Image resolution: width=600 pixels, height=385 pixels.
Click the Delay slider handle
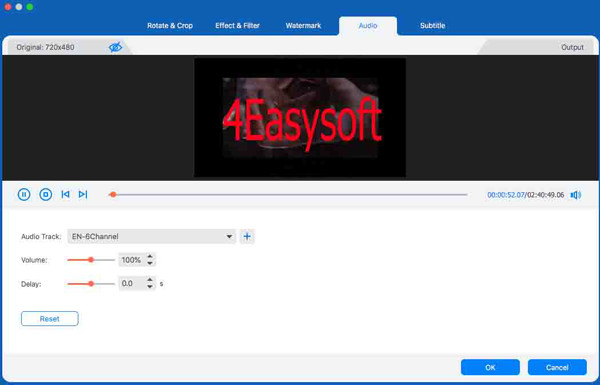[x=91, y=284]
